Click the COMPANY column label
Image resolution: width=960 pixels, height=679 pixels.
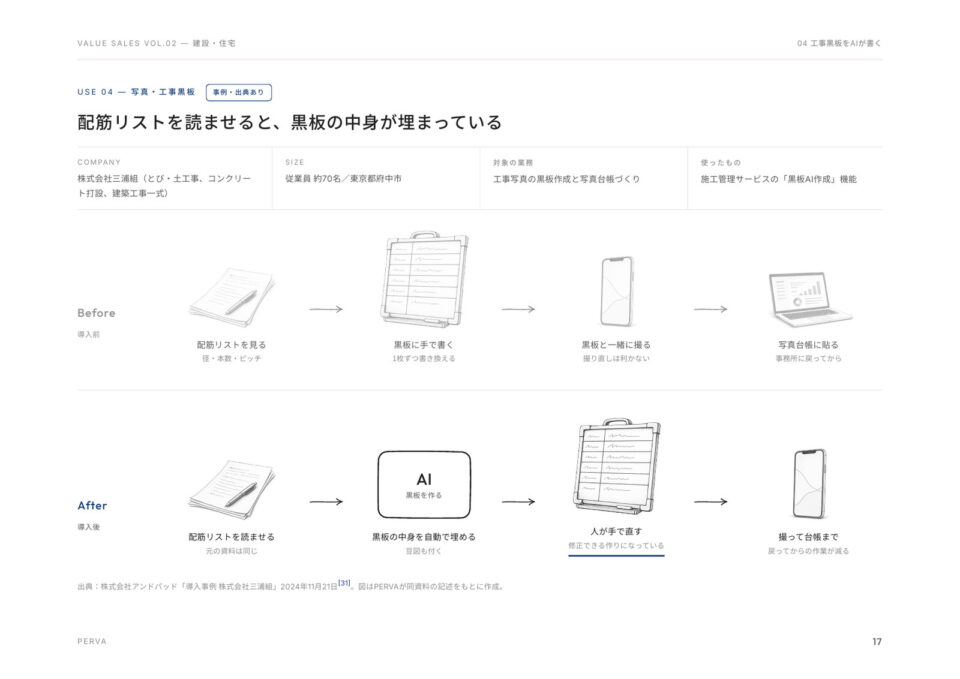tap(99, 162)
